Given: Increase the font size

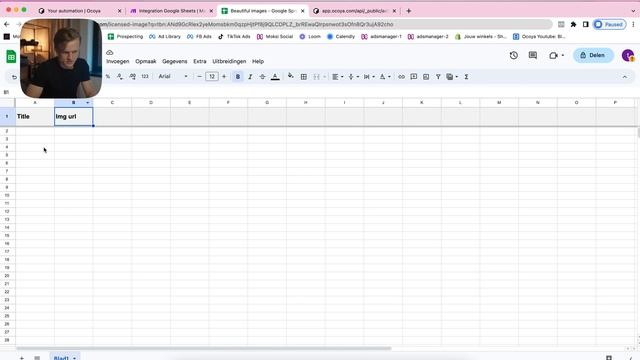Looking at the screenshot, I should 224,77.
